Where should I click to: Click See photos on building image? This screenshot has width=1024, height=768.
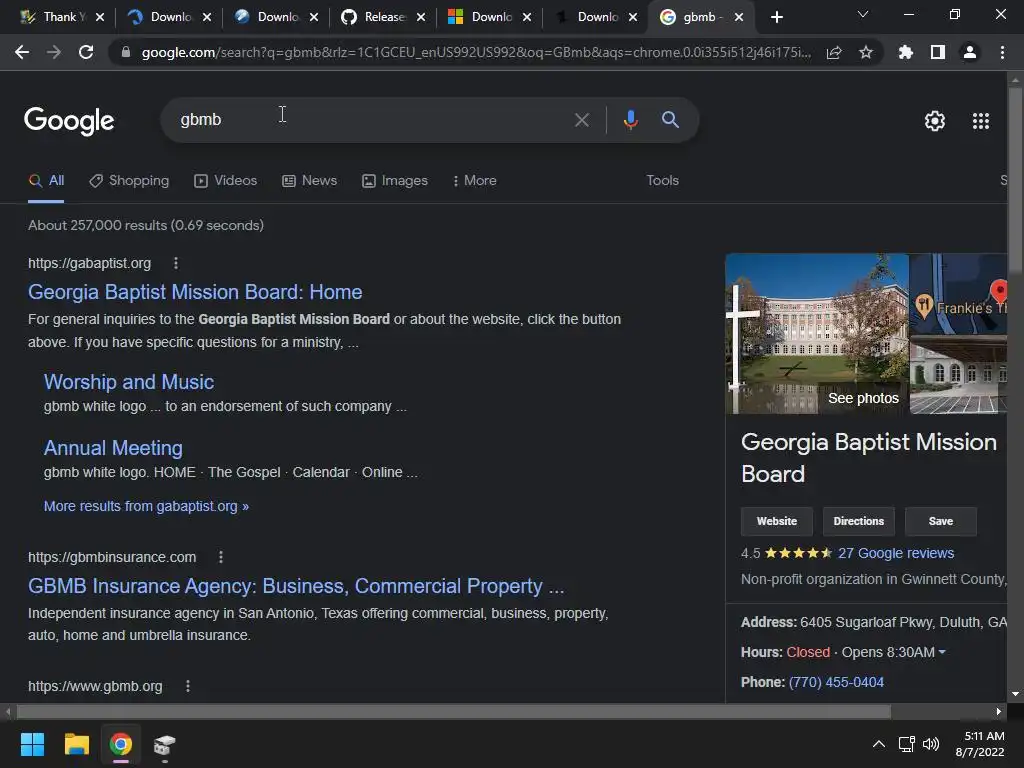[x=863, y=398]
